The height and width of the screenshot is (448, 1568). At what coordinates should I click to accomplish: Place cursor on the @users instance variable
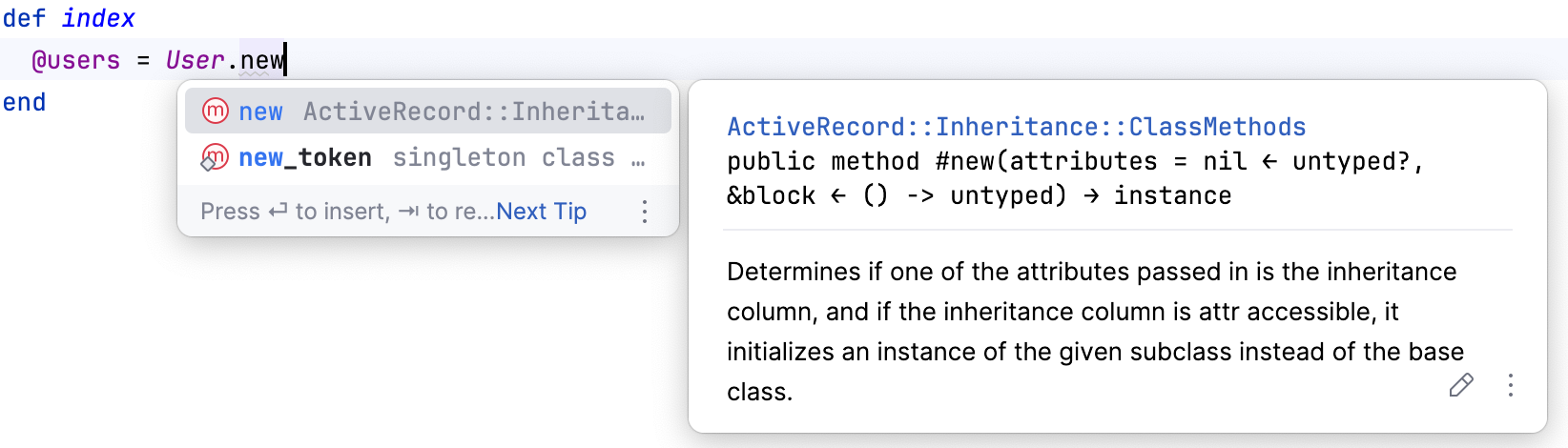coord(76,60)
